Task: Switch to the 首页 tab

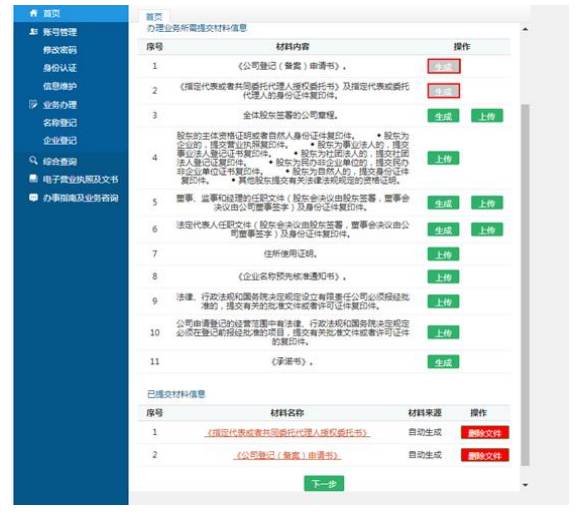Action: coord(154,17)
